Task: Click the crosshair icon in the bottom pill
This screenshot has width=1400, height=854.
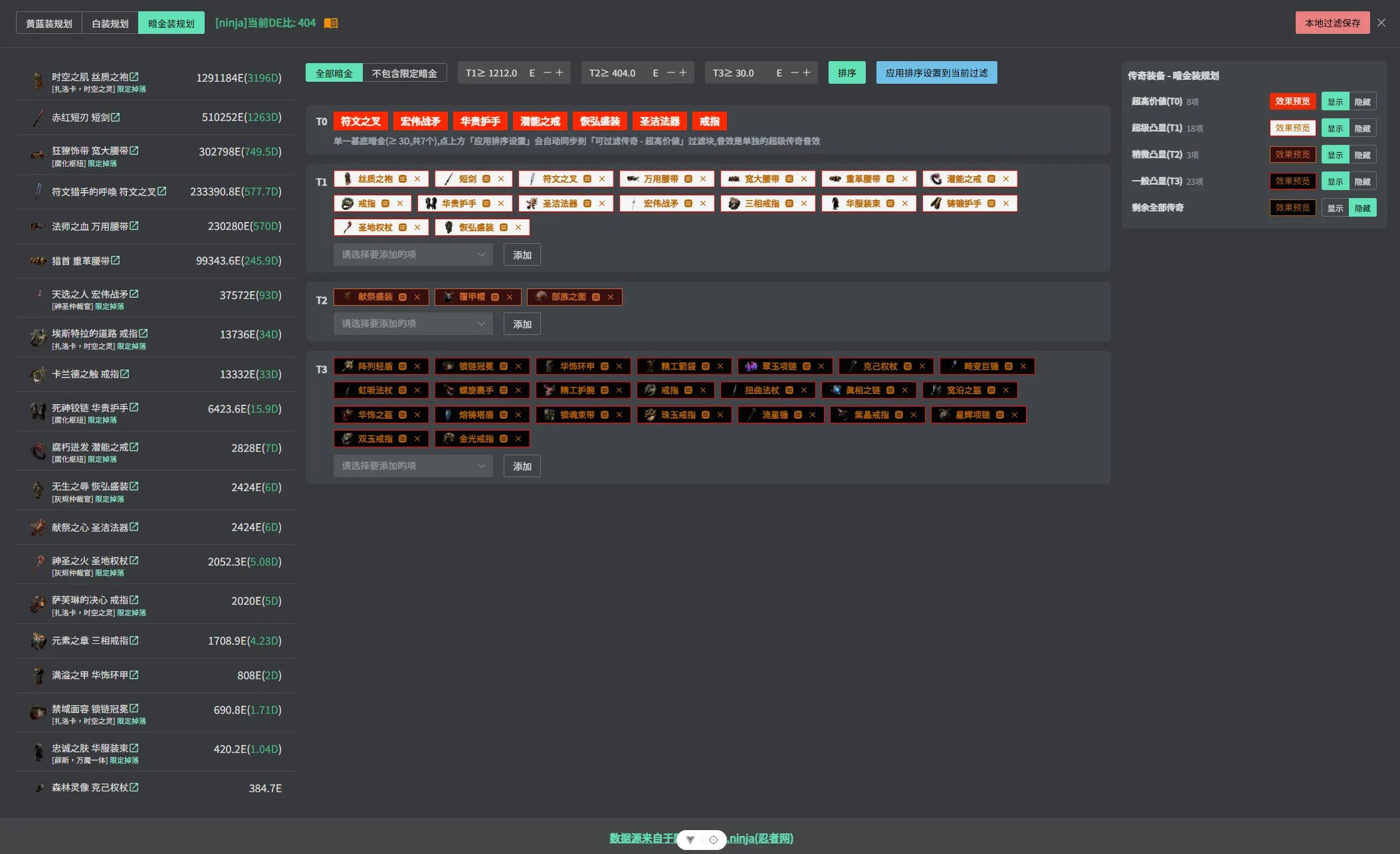Action: click(x=714, y=840)
